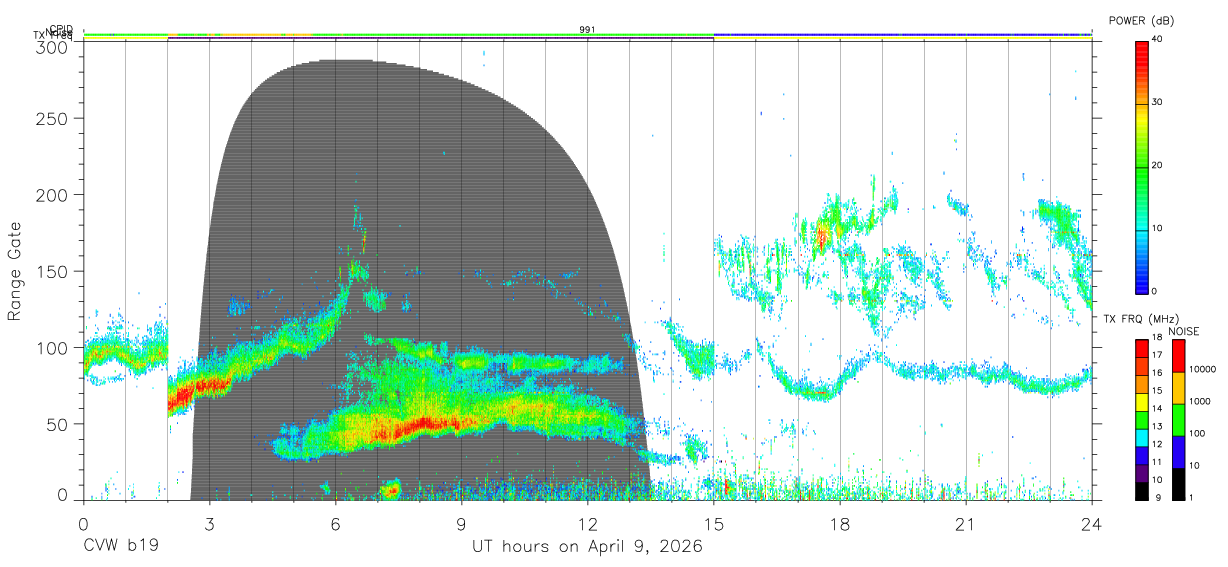Image resolution: width=1228 pixels, height=567 pixels.
Task: Click the '13' label on the TX FRQ scale
Action: (x=1157, y=426)
